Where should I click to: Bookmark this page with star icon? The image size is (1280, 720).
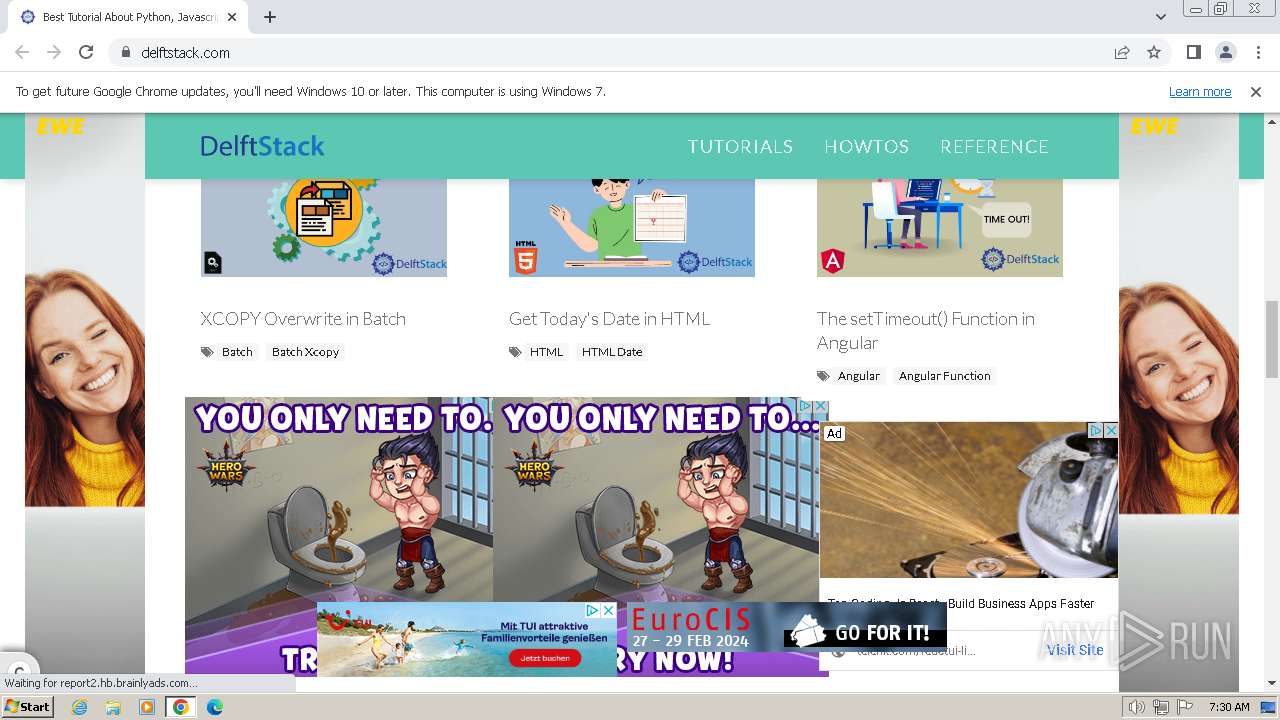[x=1154, y=52]
